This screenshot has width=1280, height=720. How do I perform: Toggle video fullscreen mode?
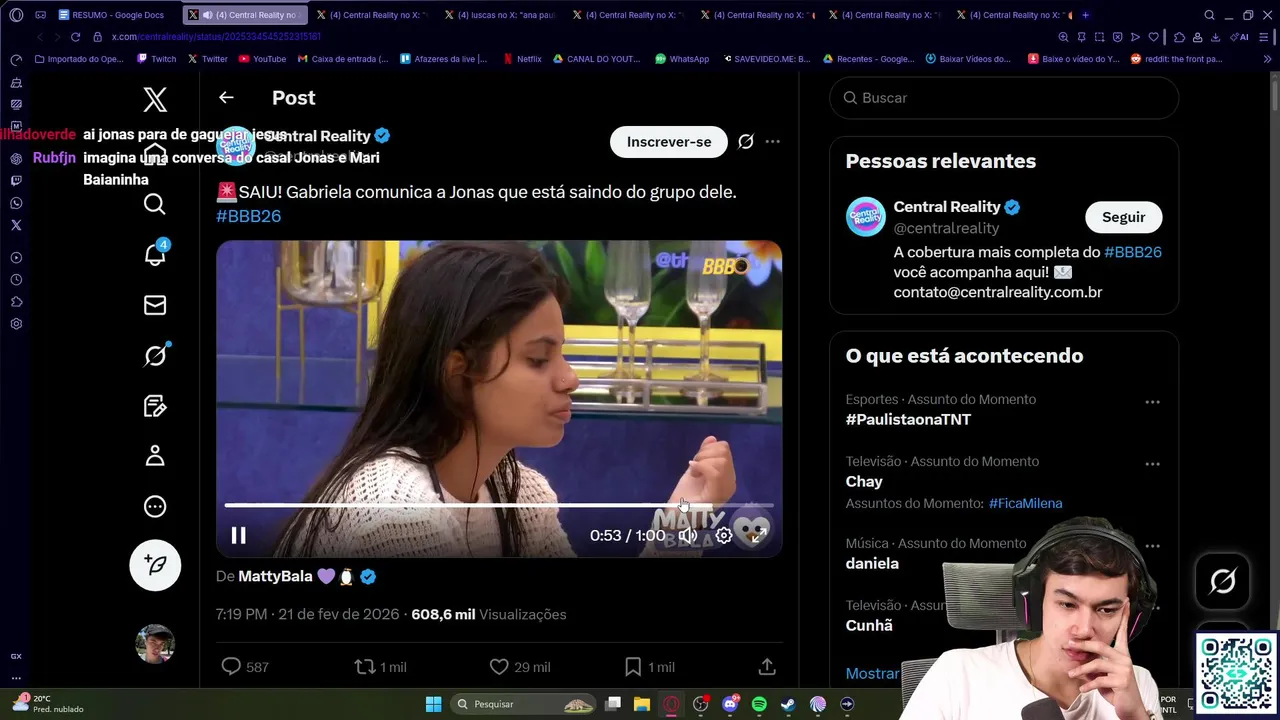tap(758, 536)
